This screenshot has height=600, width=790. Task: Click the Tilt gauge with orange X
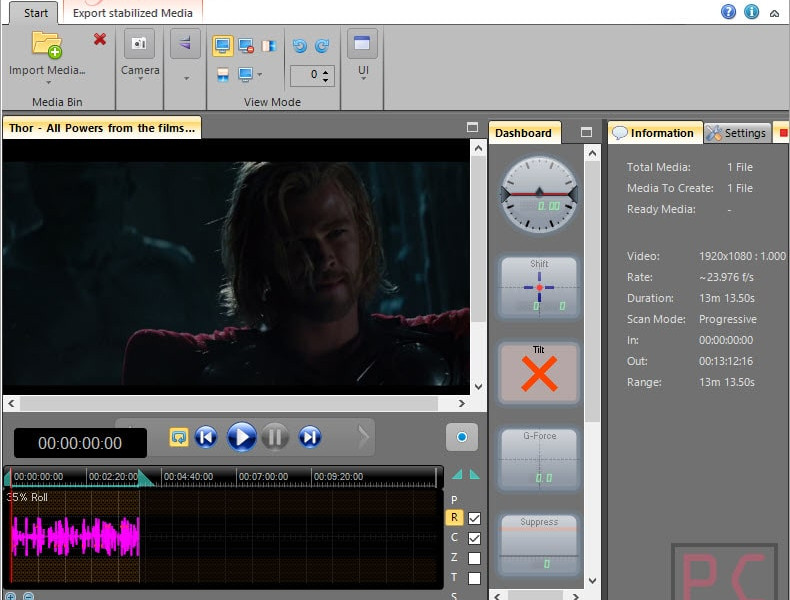point(539,373)
